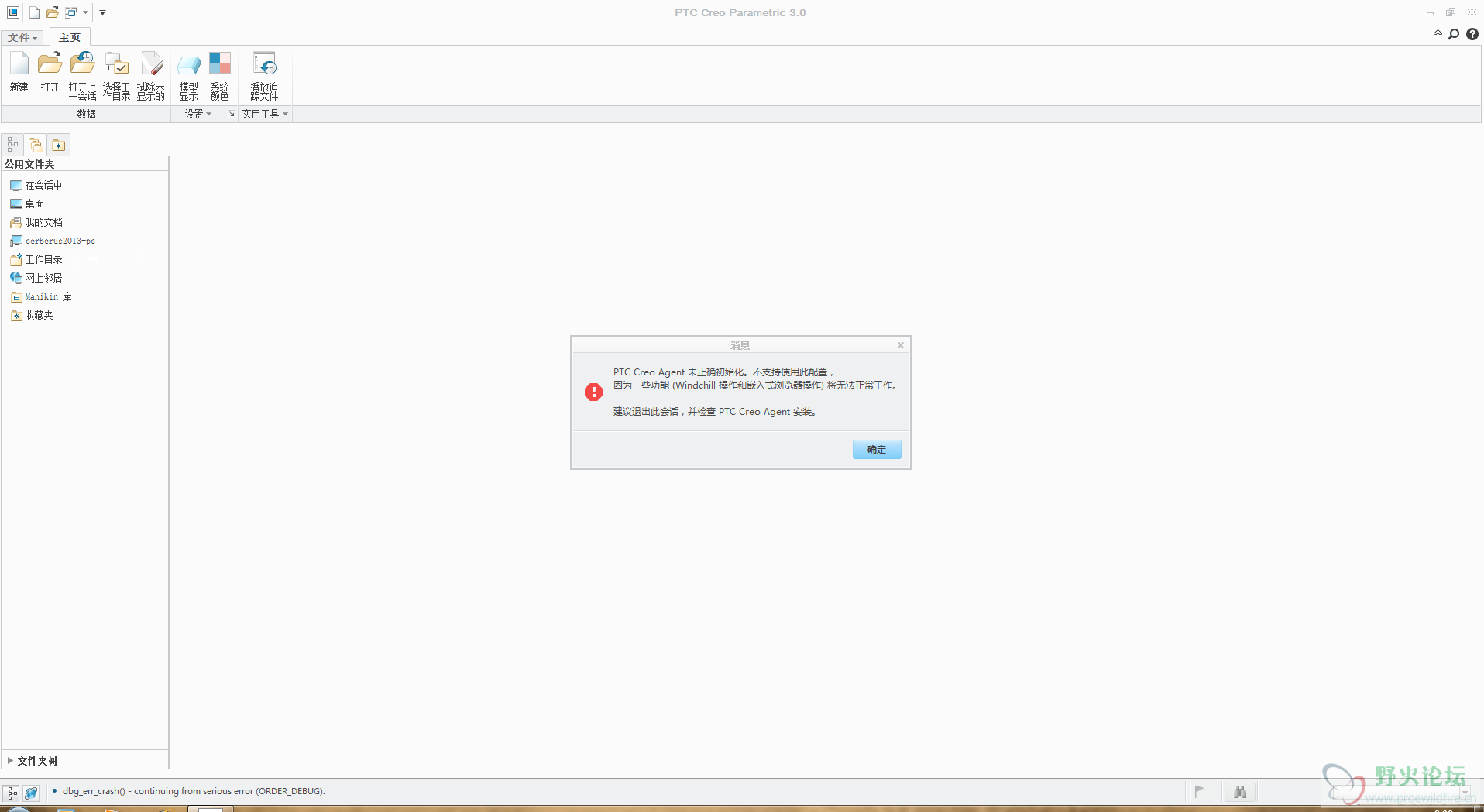The height and width of the screenshot is (812, 1484).
Task: Open the customize quick access toolbar dropdown
Action: point(102,12)
